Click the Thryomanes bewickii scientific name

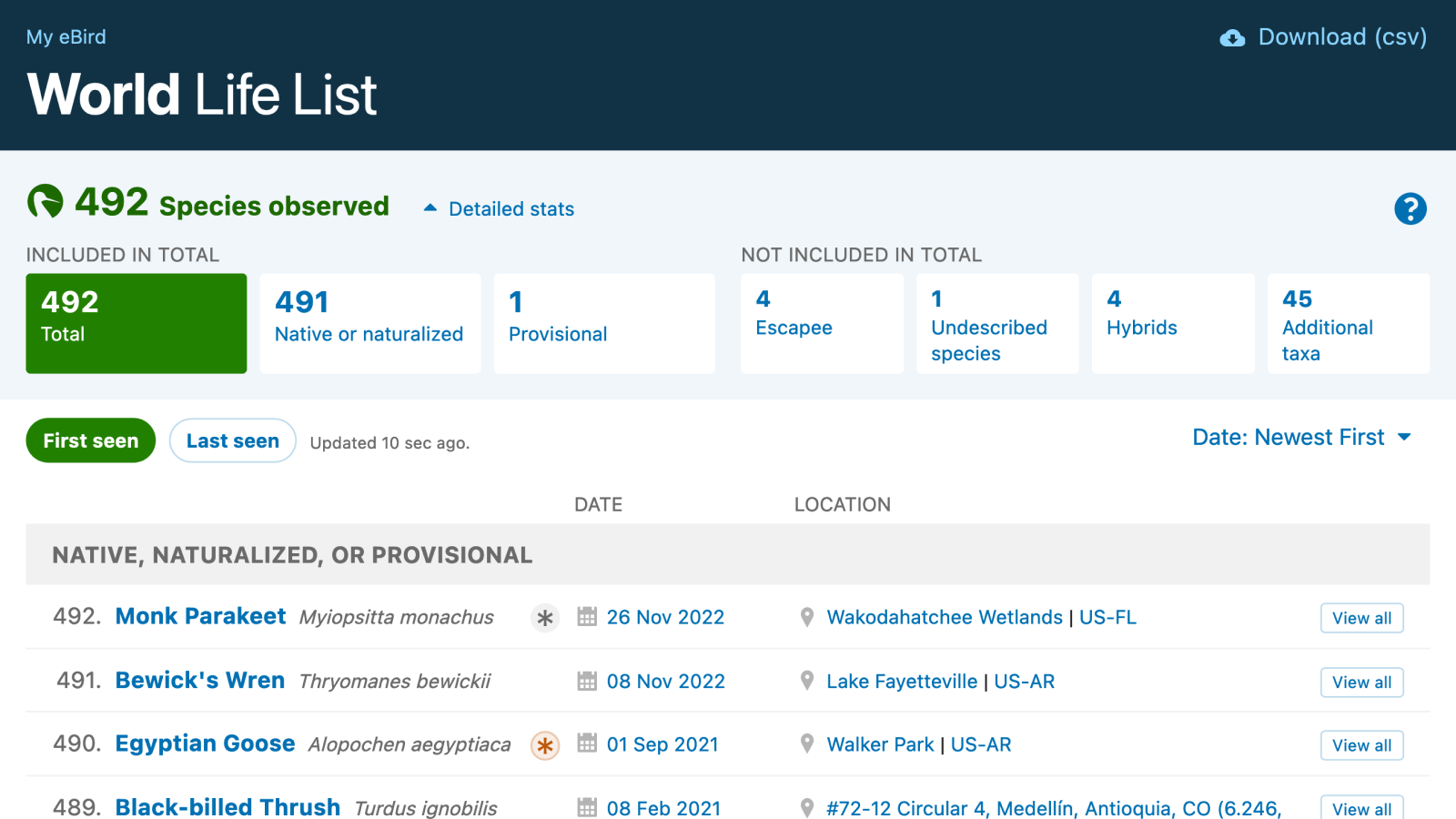(x=395, y=682)
